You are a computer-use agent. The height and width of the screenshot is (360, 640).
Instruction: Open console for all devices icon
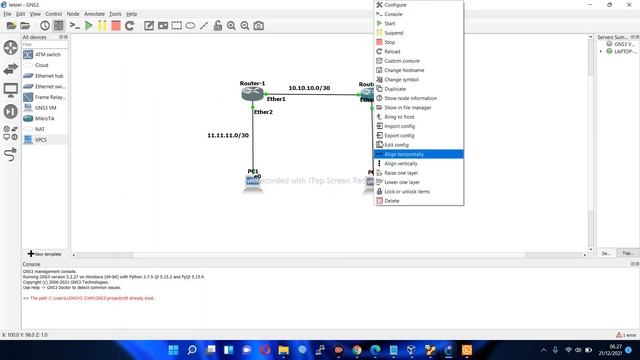(75, 26)
